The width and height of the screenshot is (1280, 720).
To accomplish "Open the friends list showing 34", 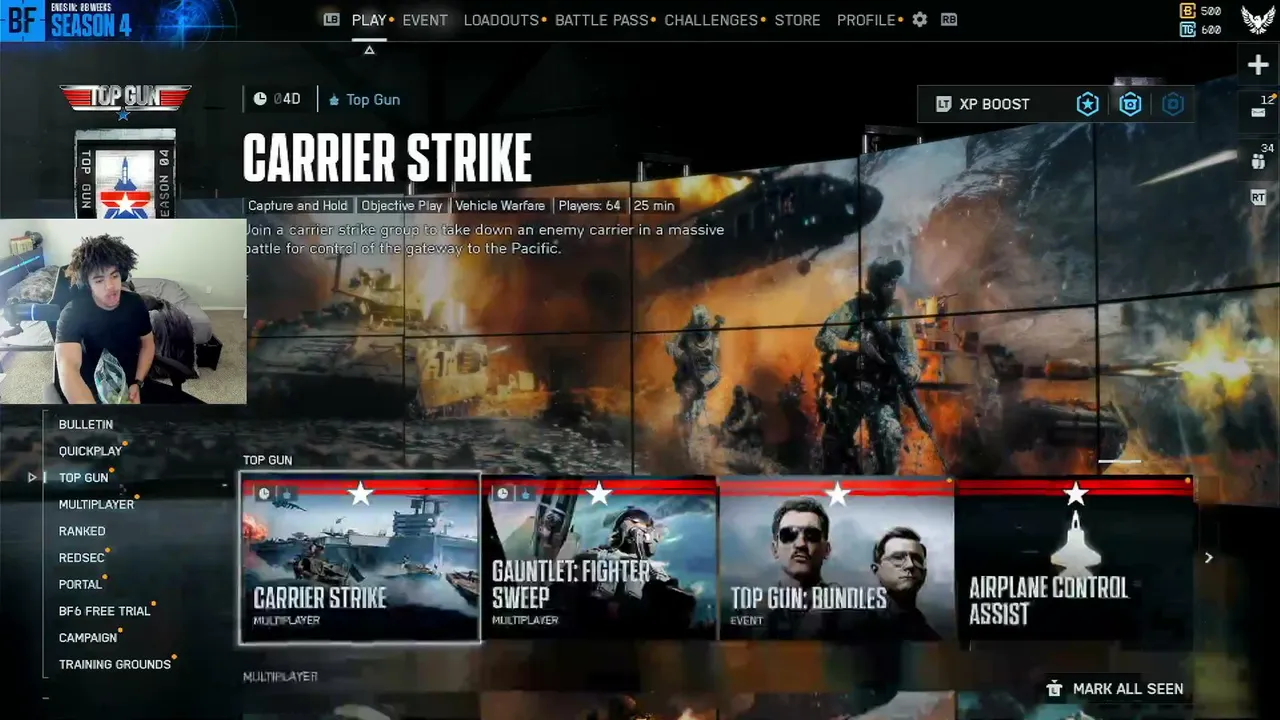I will [x=1258, y=160].
